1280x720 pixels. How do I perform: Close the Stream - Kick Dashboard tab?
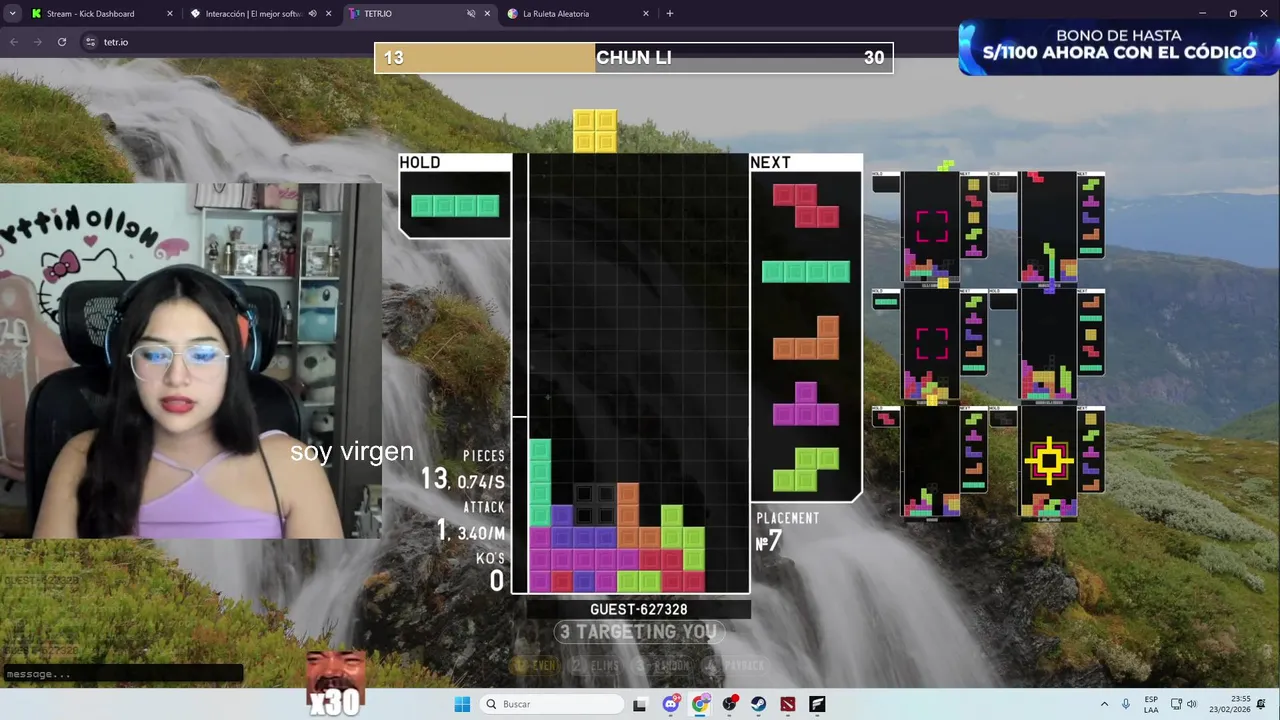point(169,14)
